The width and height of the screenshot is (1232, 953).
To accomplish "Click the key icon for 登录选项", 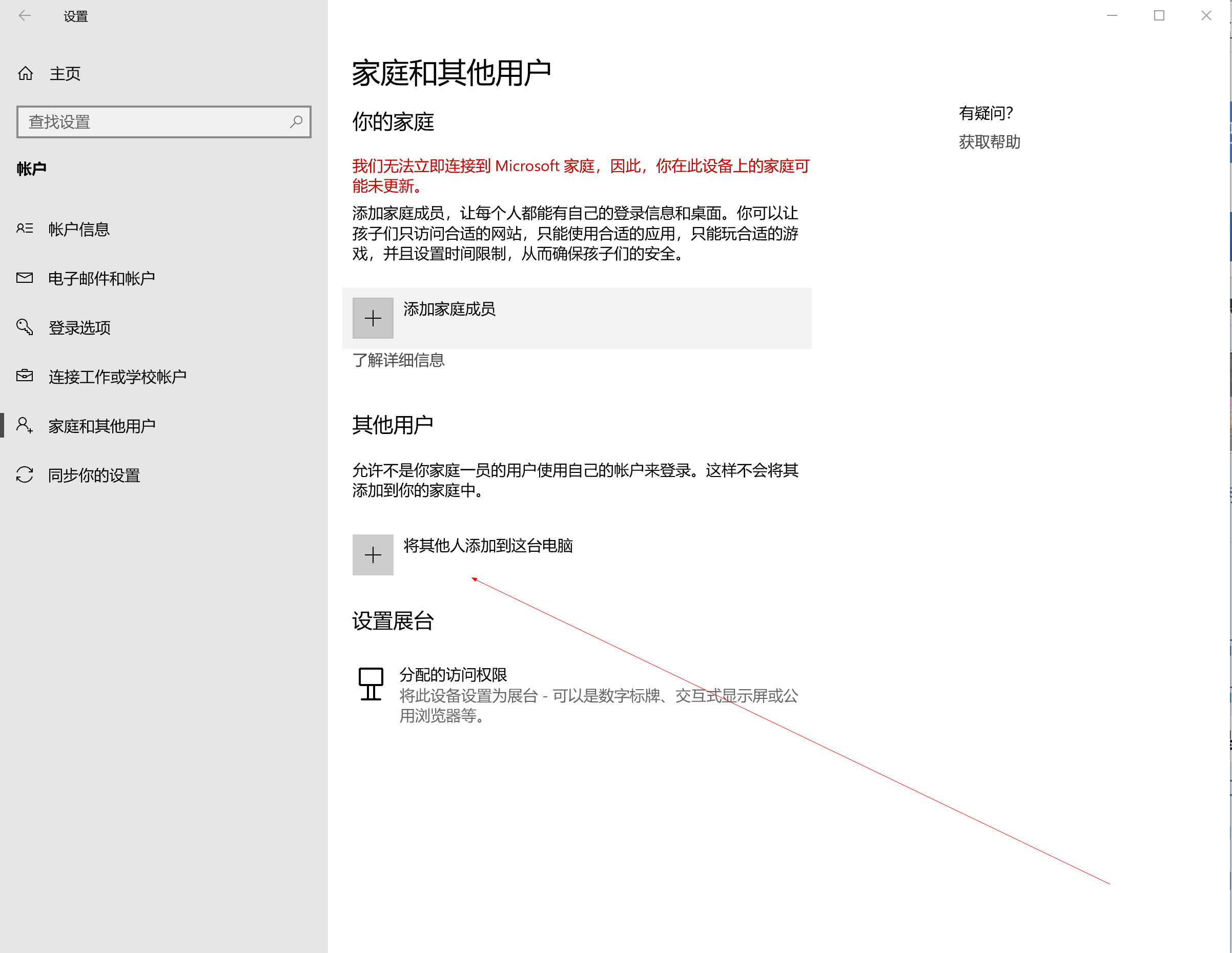I will [x=25, y=326].
